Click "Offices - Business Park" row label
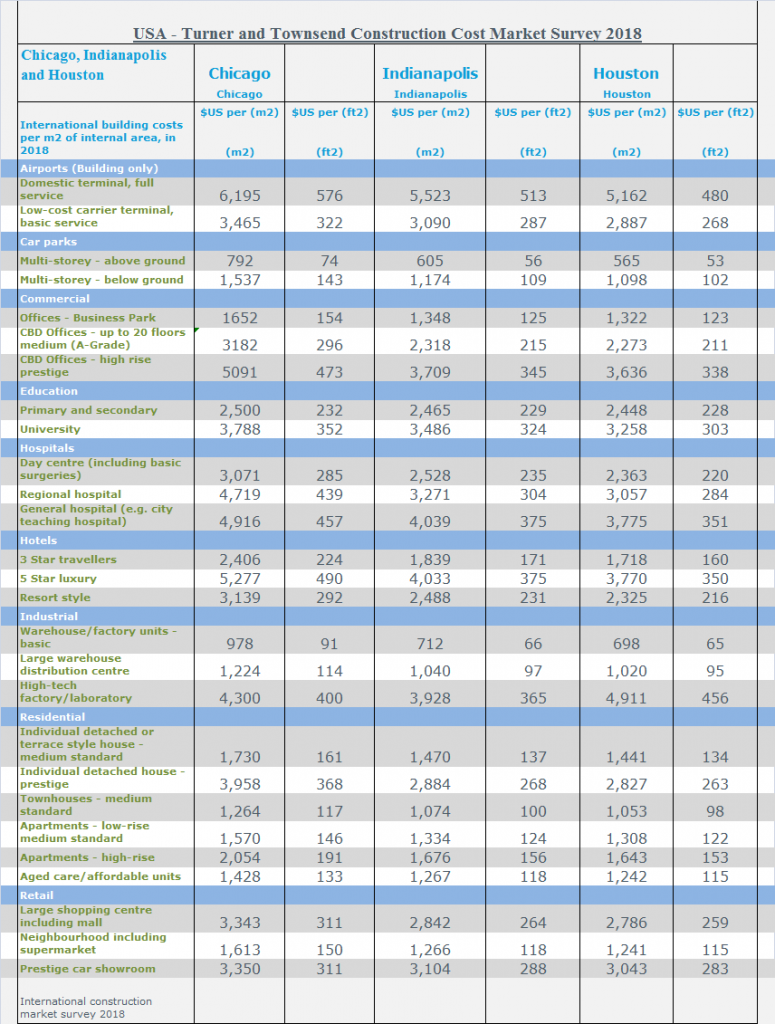 [87, 317]
